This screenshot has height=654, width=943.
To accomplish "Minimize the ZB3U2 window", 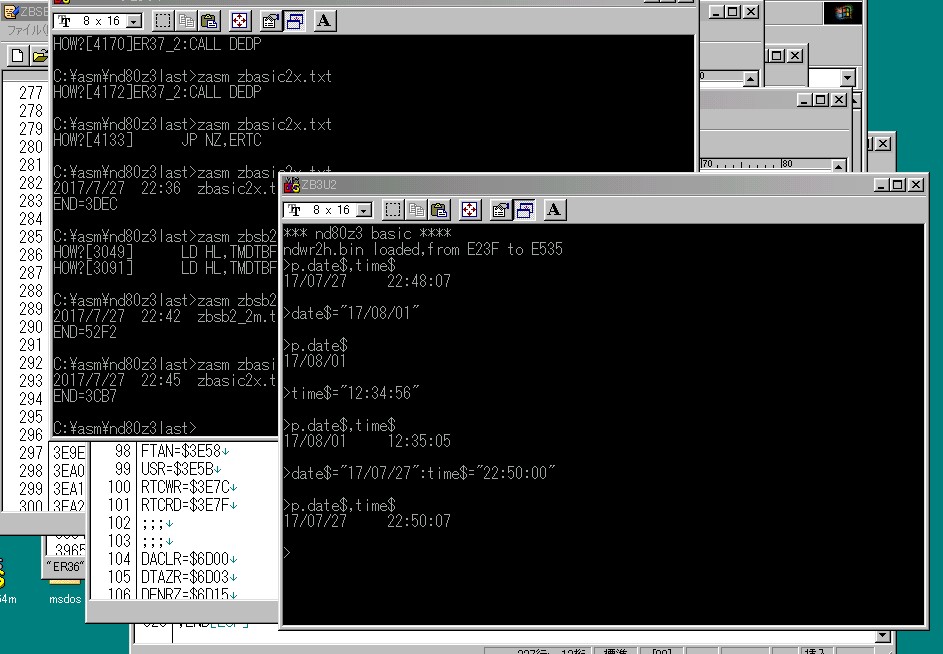I will coord(881,185).
